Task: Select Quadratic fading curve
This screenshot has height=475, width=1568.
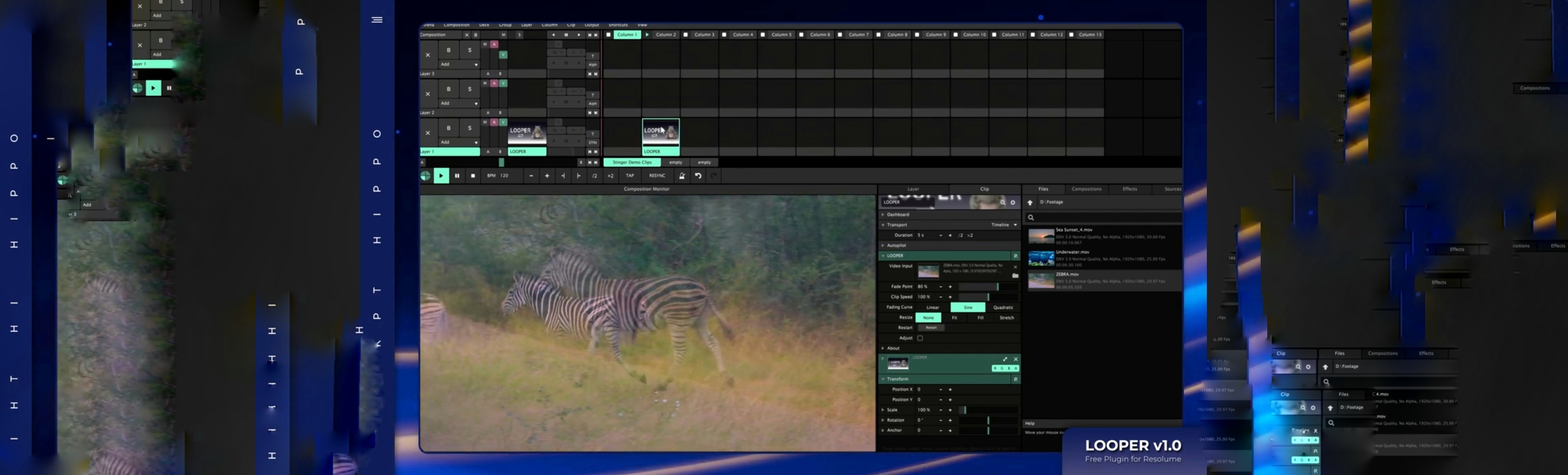Action: pyautogui.click(x=1003, y=308)
